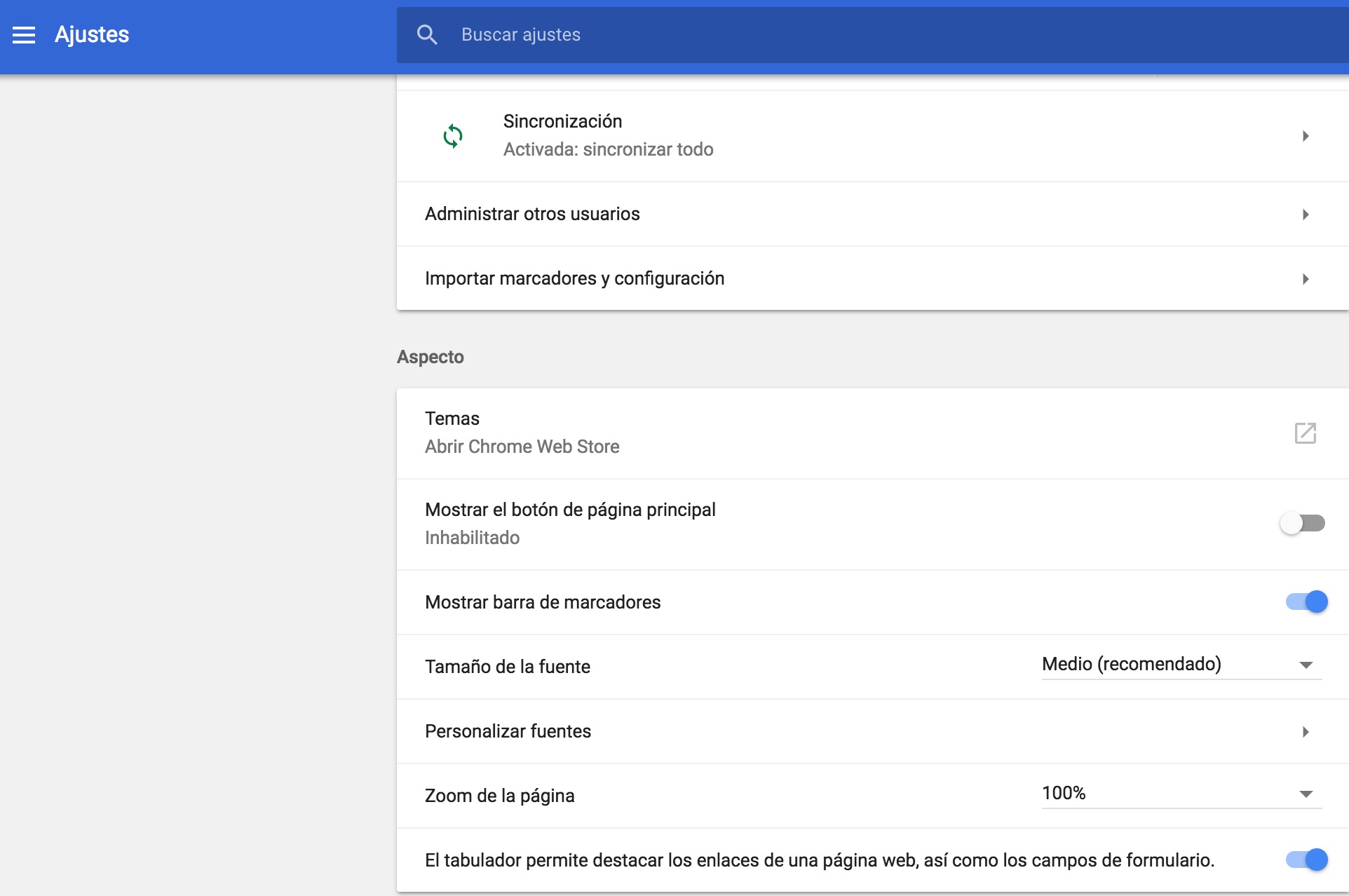
Task: Click Activada: sincronizar todo status text
Action: [x=608, y=149]
